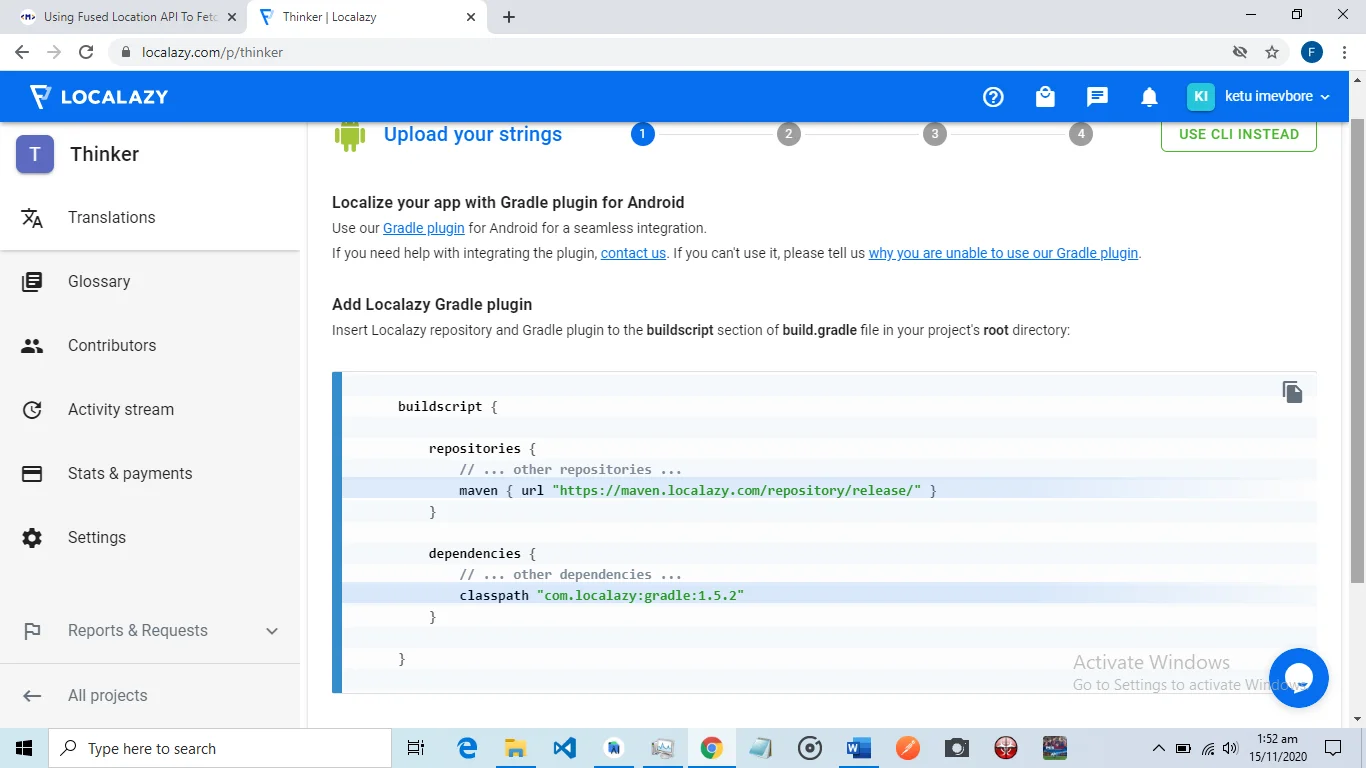Open File Explorer from the taskbar
The height and width of the screenshot is (768, 1366).
[x=515, y=748]
